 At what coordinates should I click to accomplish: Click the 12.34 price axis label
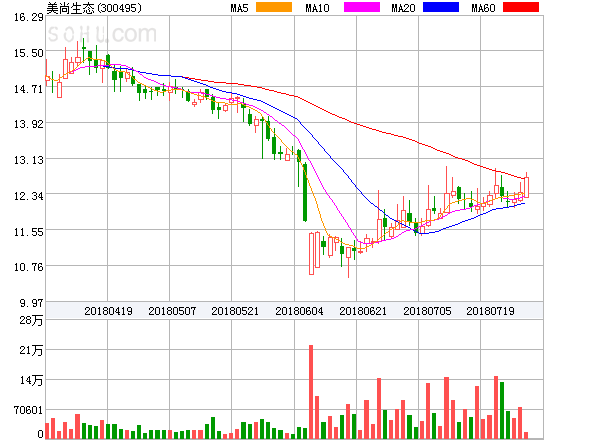point(29,196)
